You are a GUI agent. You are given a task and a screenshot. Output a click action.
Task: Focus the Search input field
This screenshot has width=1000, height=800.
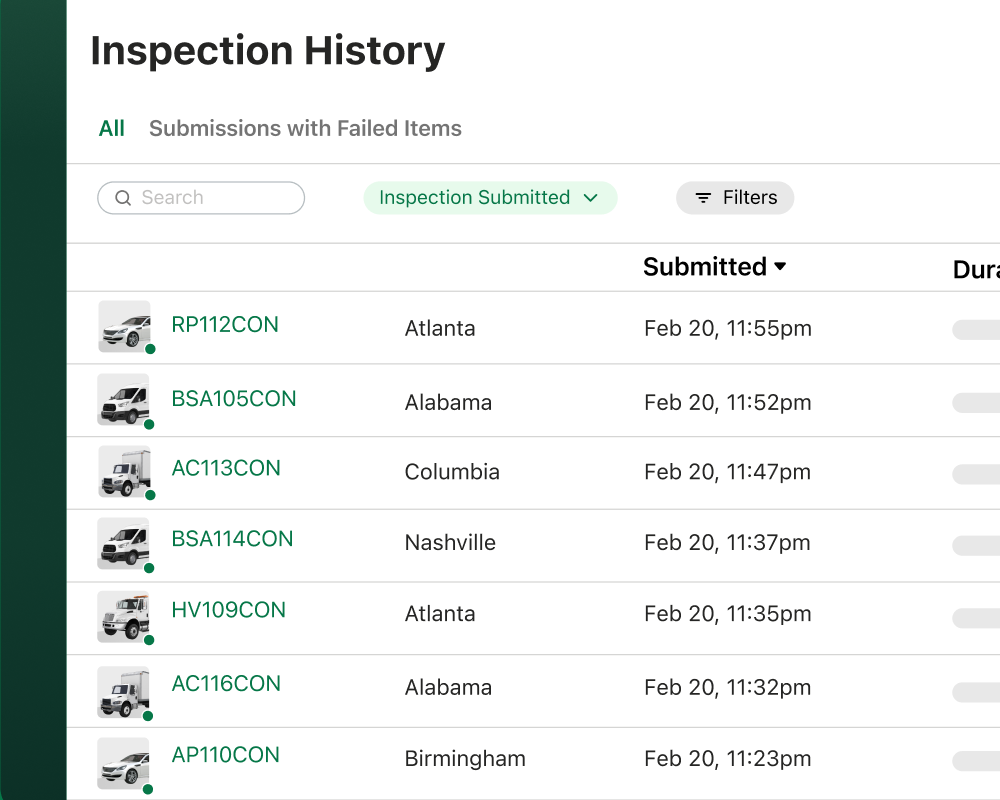(201, 198)
